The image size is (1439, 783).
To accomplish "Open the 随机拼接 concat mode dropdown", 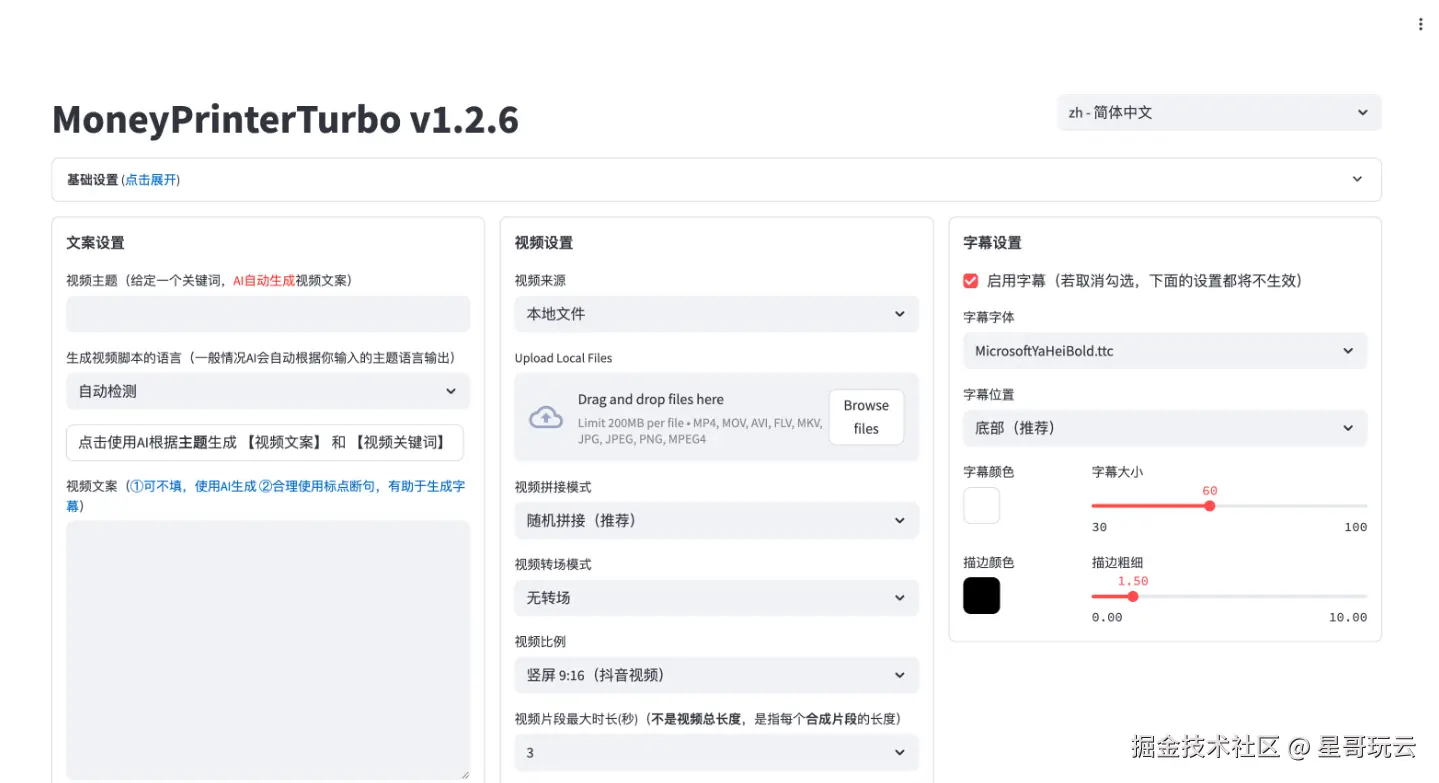I will [x=716, y=520].
